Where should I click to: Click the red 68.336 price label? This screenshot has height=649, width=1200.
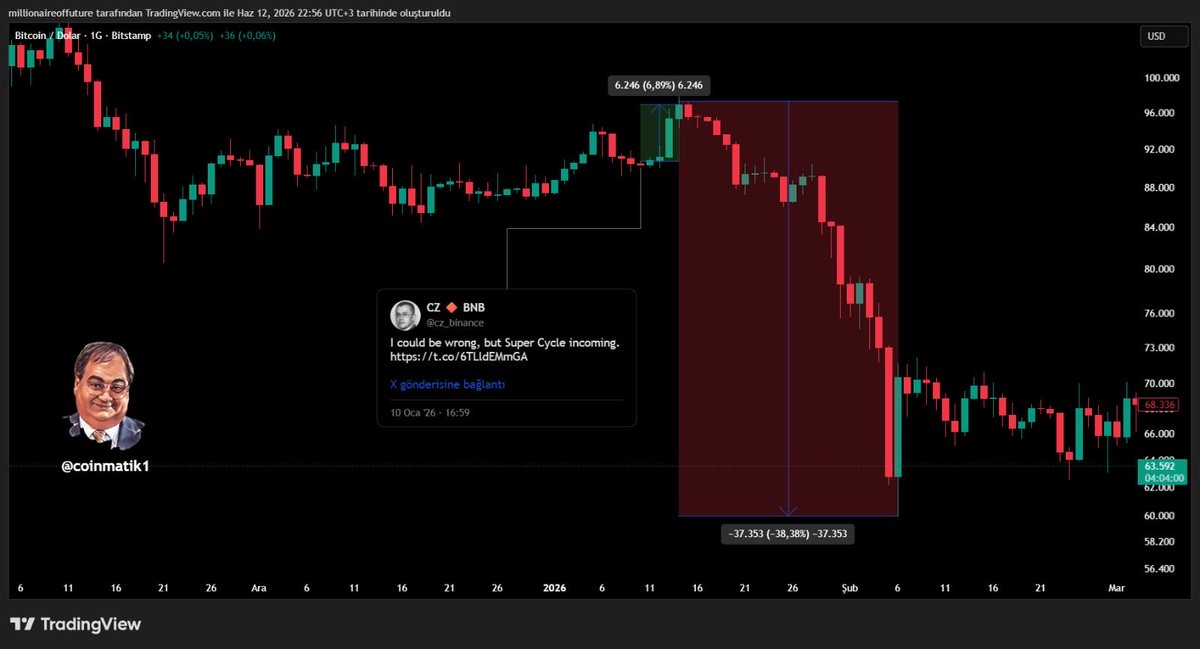click(1160, 404)
